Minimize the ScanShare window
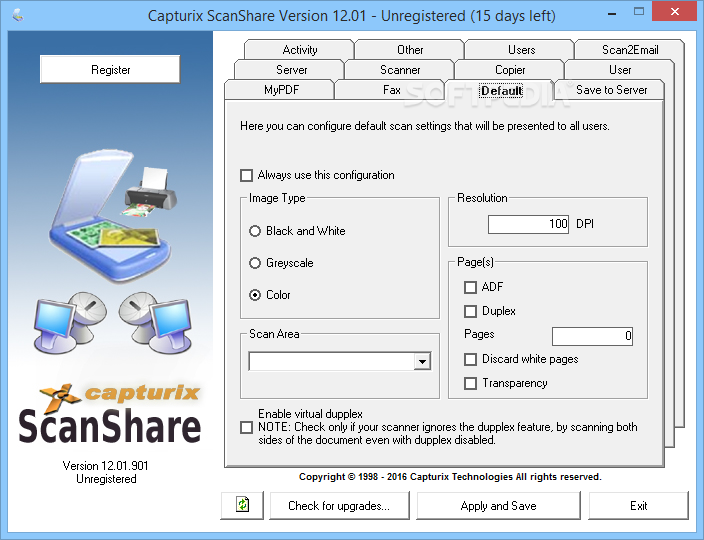The image size is (704, 540). click(612, 13)
